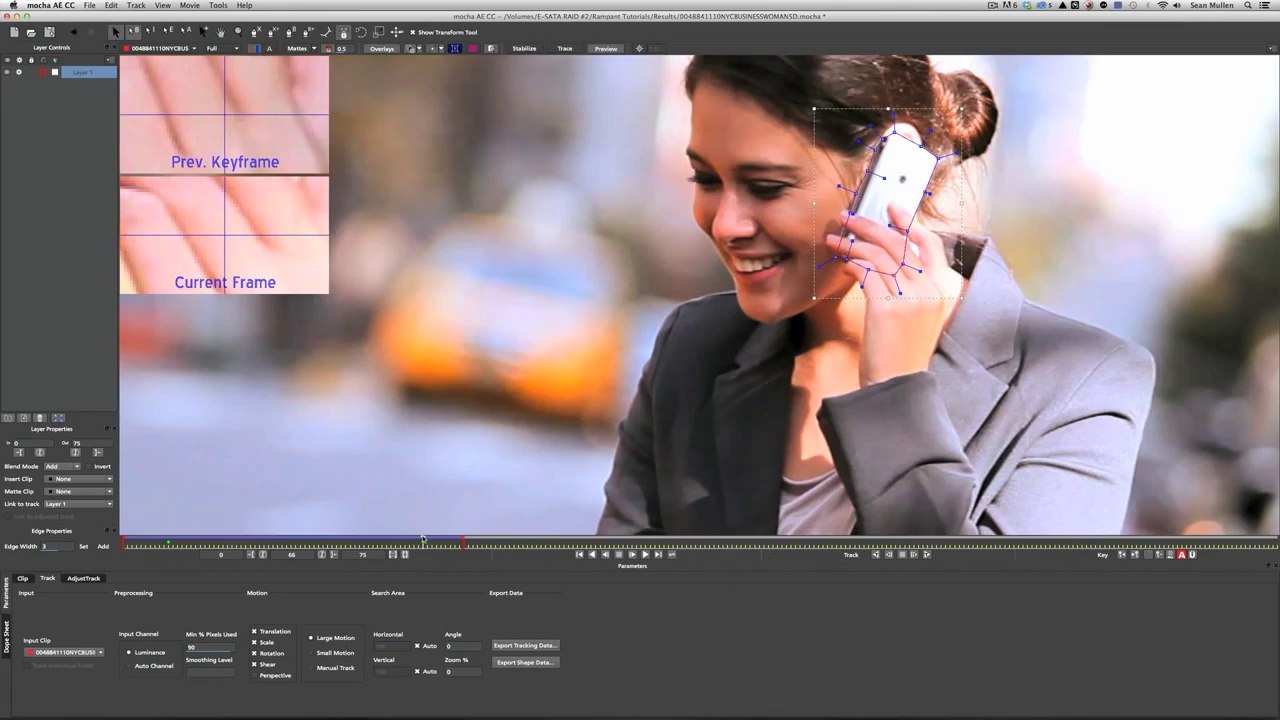Open the Blend Mode Add dropdown
This screenshot has width=1280, height=720.
click(x=62, y=466)
